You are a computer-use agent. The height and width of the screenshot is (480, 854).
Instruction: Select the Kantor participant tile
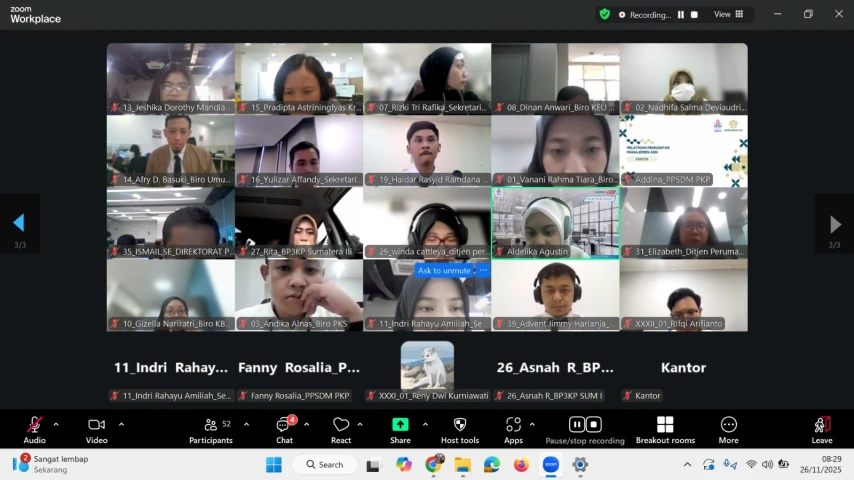point(684,368)
